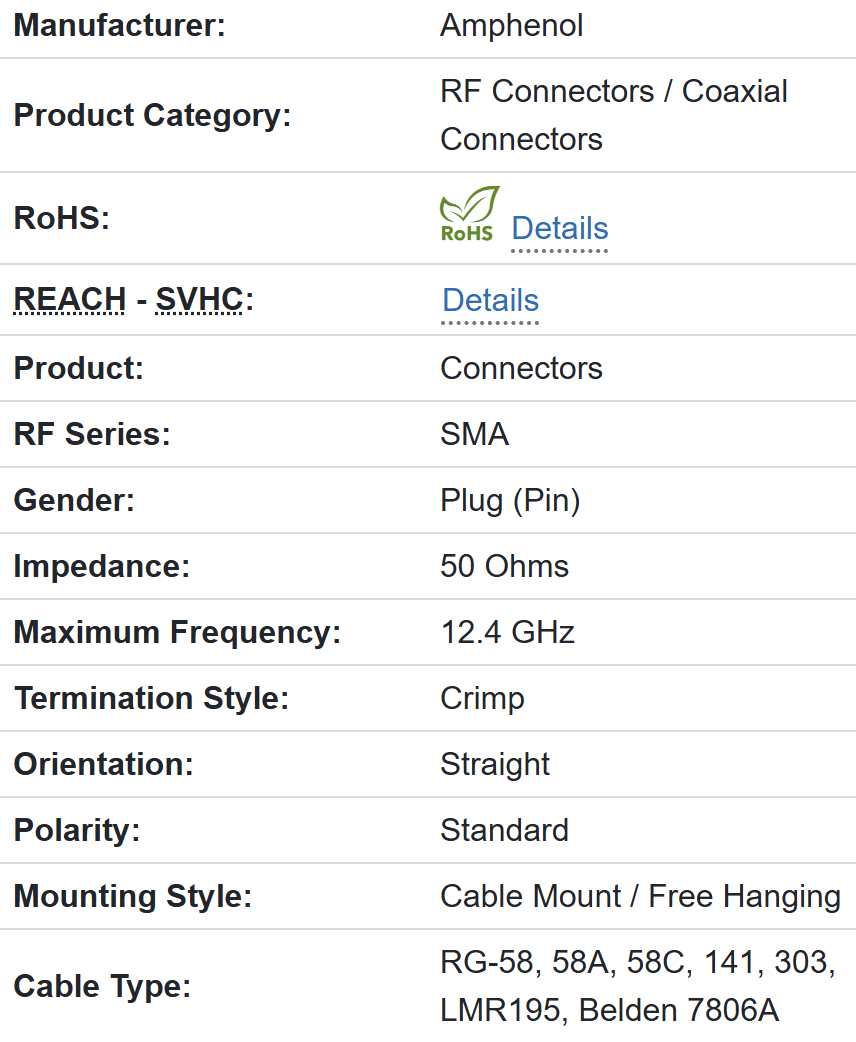Open the REACH - SVHC Details link
The width and height of the screenshot is (856, 1042).
(490, 301)
